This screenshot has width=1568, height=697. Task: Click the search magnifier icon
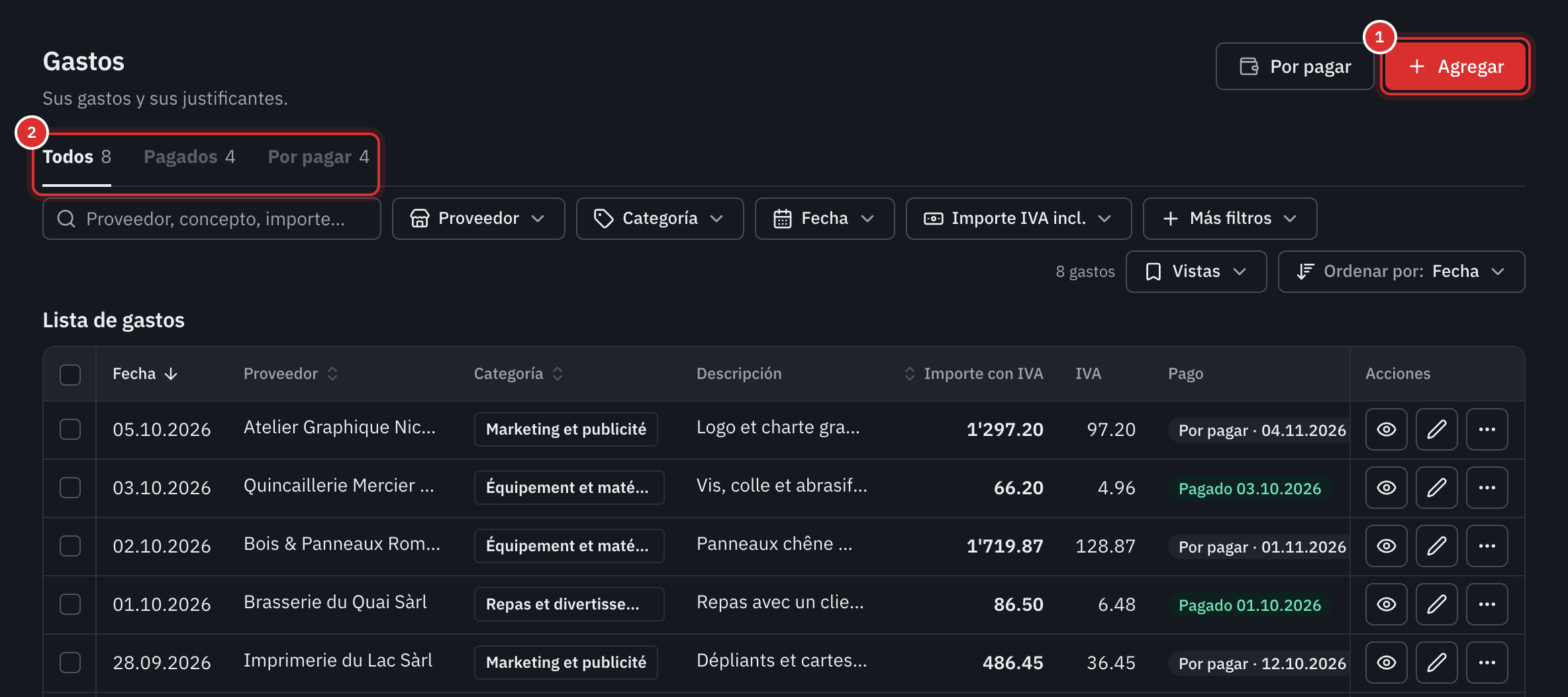pyautogui.click(x=66, y=219)
